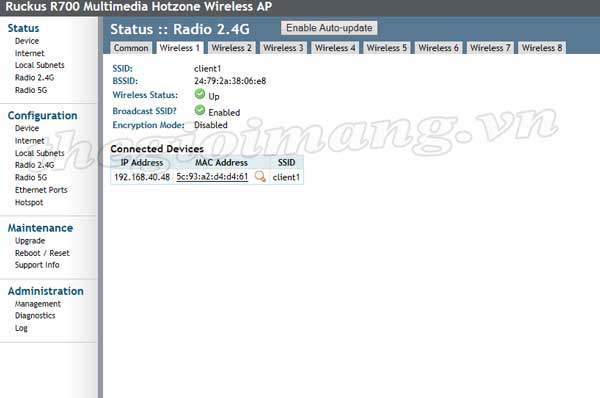Click the Status :: Radio 2.4G page title

point(180,29)
